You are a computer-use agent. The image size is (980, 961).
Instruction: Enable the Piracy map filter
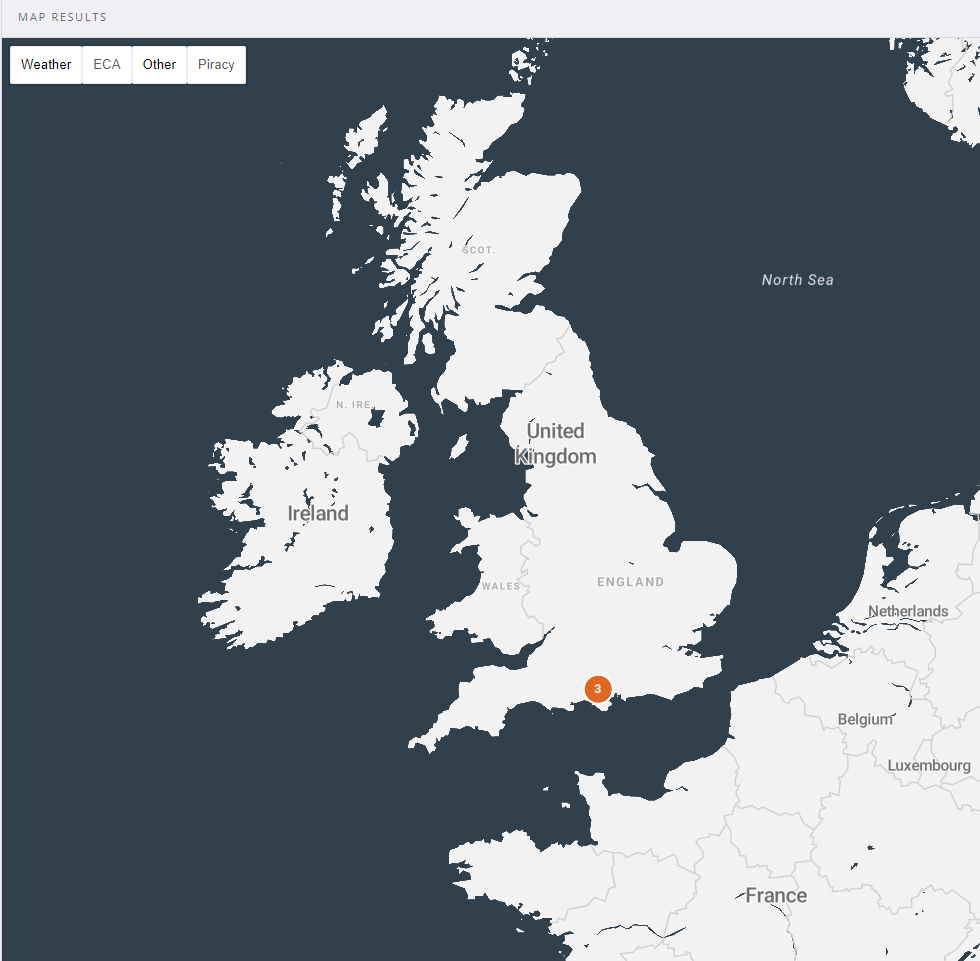(216, 64)
